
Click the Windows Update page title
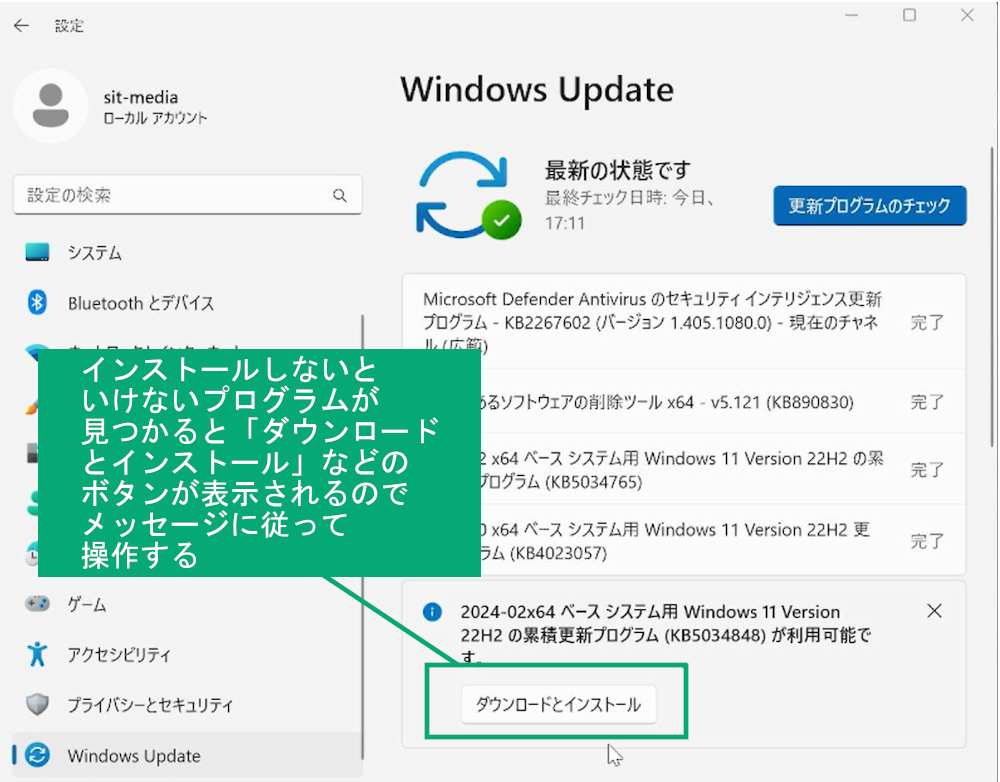(x=537, y=89)
